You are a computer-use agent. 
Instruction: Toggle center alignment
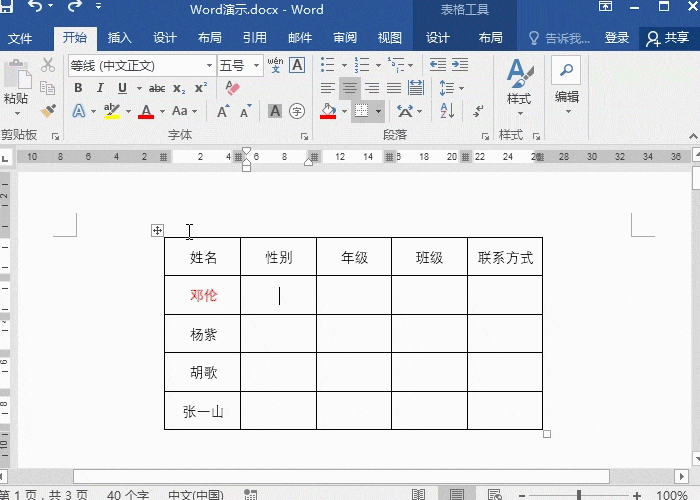[350, 88]
